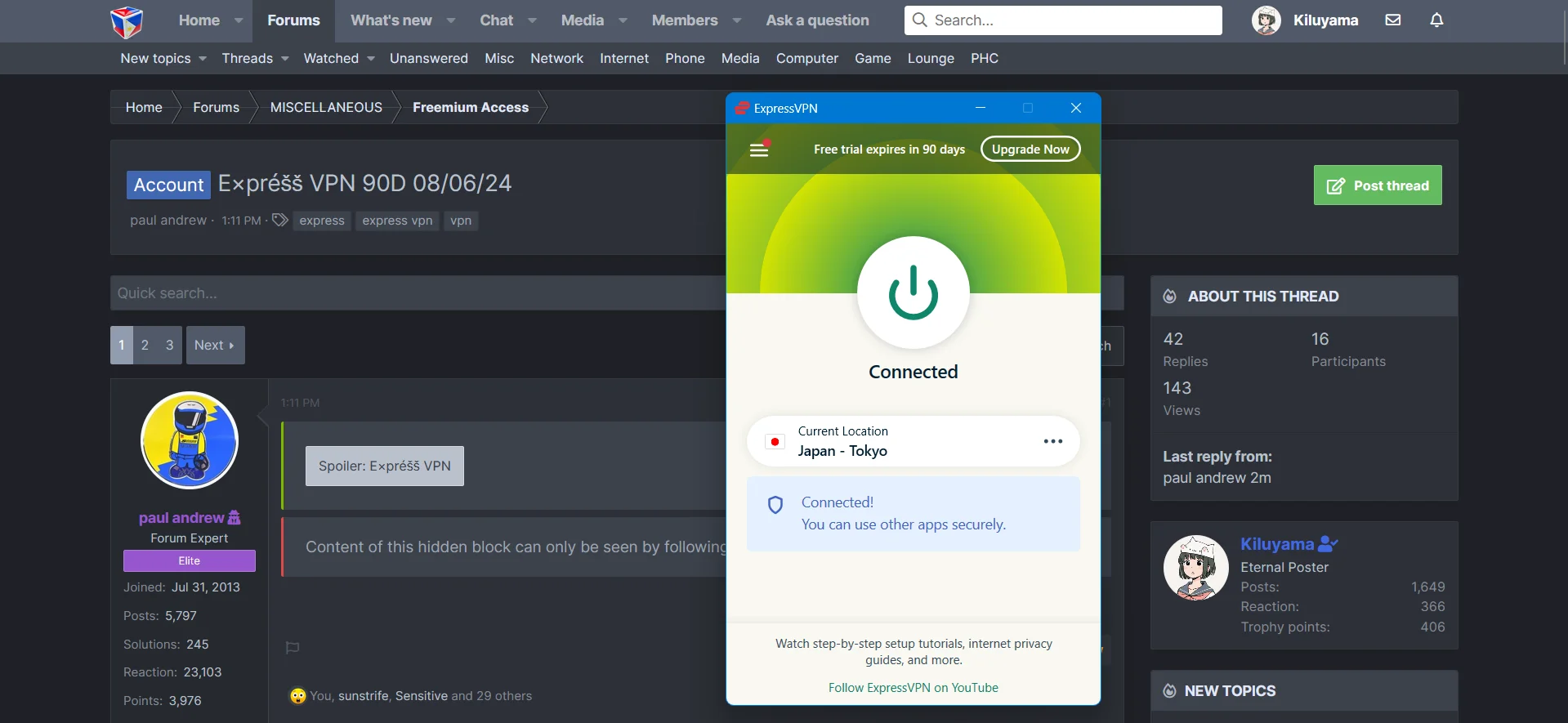Screen dimensions: 1568x723
Task: Open sunstrife in reactions list
Action: point(363,696)
